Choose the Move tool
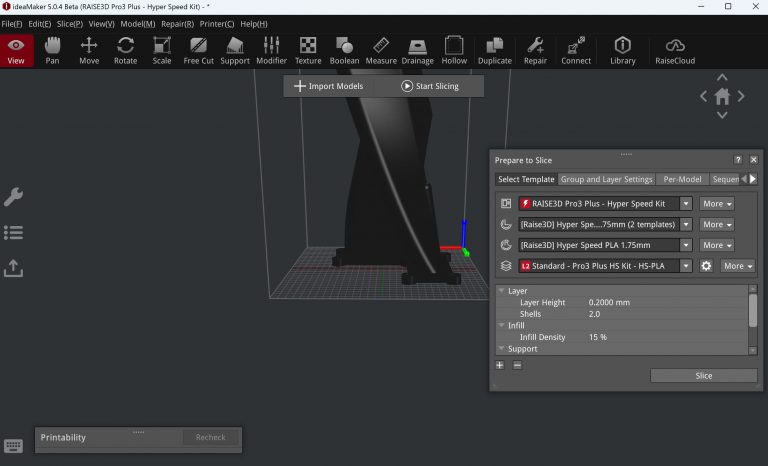Screen dimensions: 768x466 tap(89, 50)
